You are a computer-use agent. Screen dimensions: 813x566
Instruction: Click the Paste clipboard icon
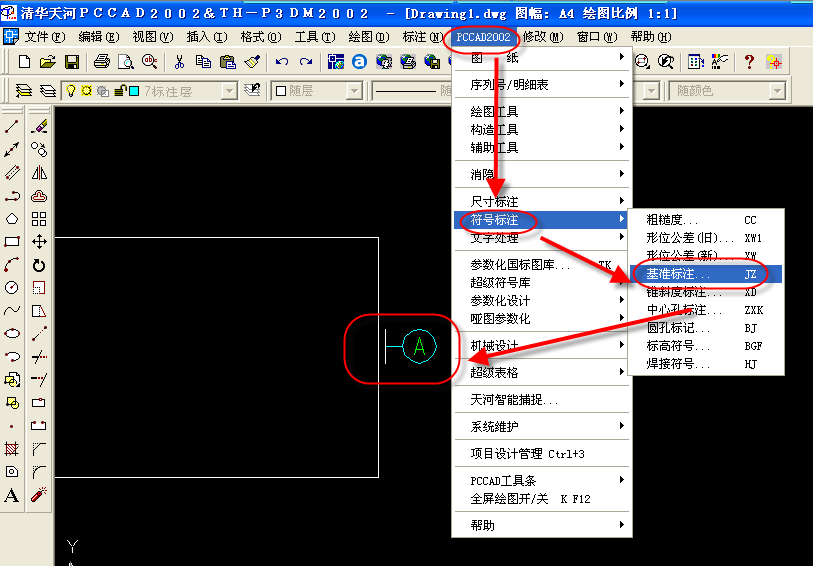tap(228, 62)
